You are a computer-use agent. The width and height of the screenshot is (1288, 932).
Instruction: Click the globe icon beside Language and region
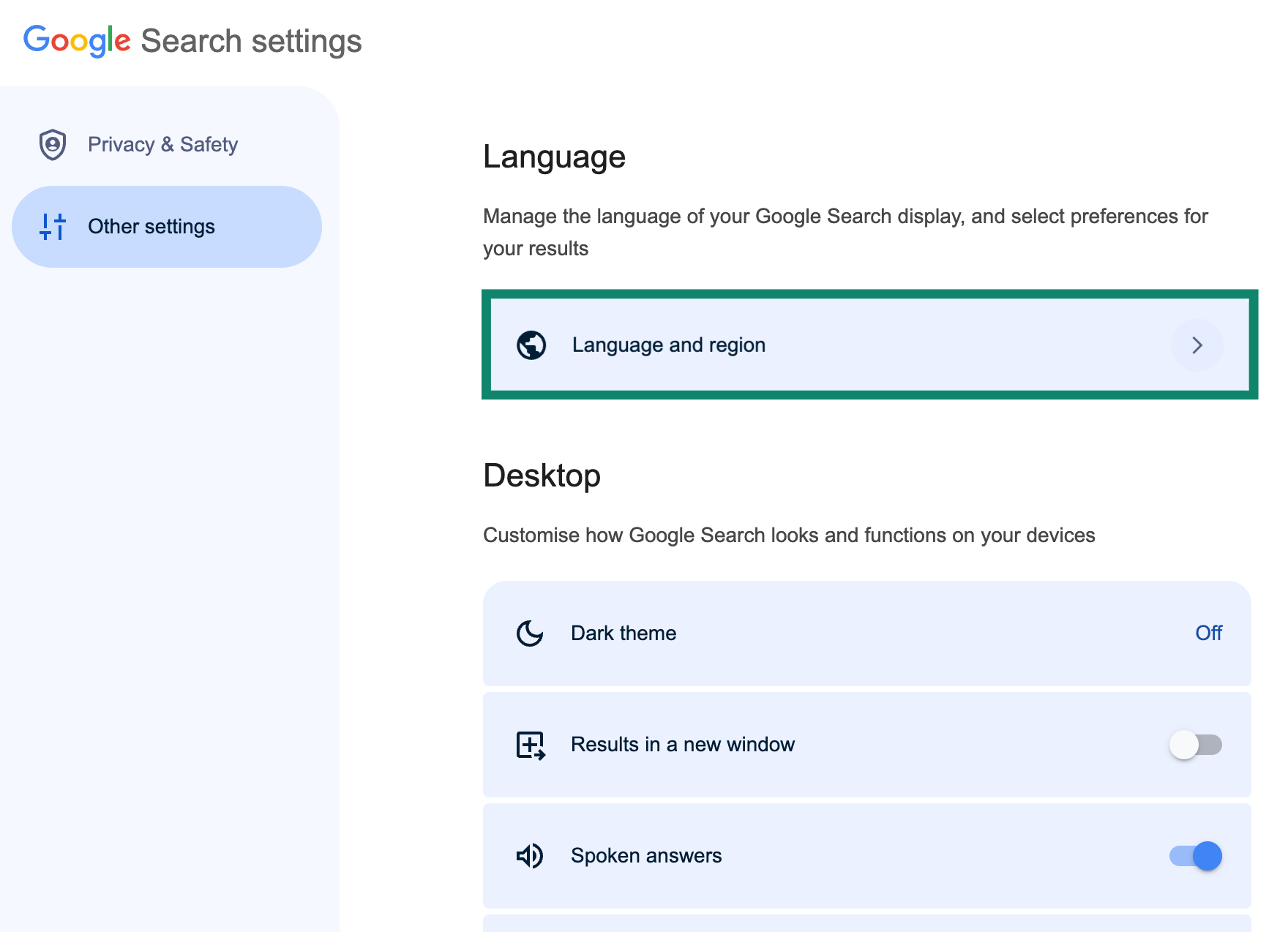[x=531, y=345]
